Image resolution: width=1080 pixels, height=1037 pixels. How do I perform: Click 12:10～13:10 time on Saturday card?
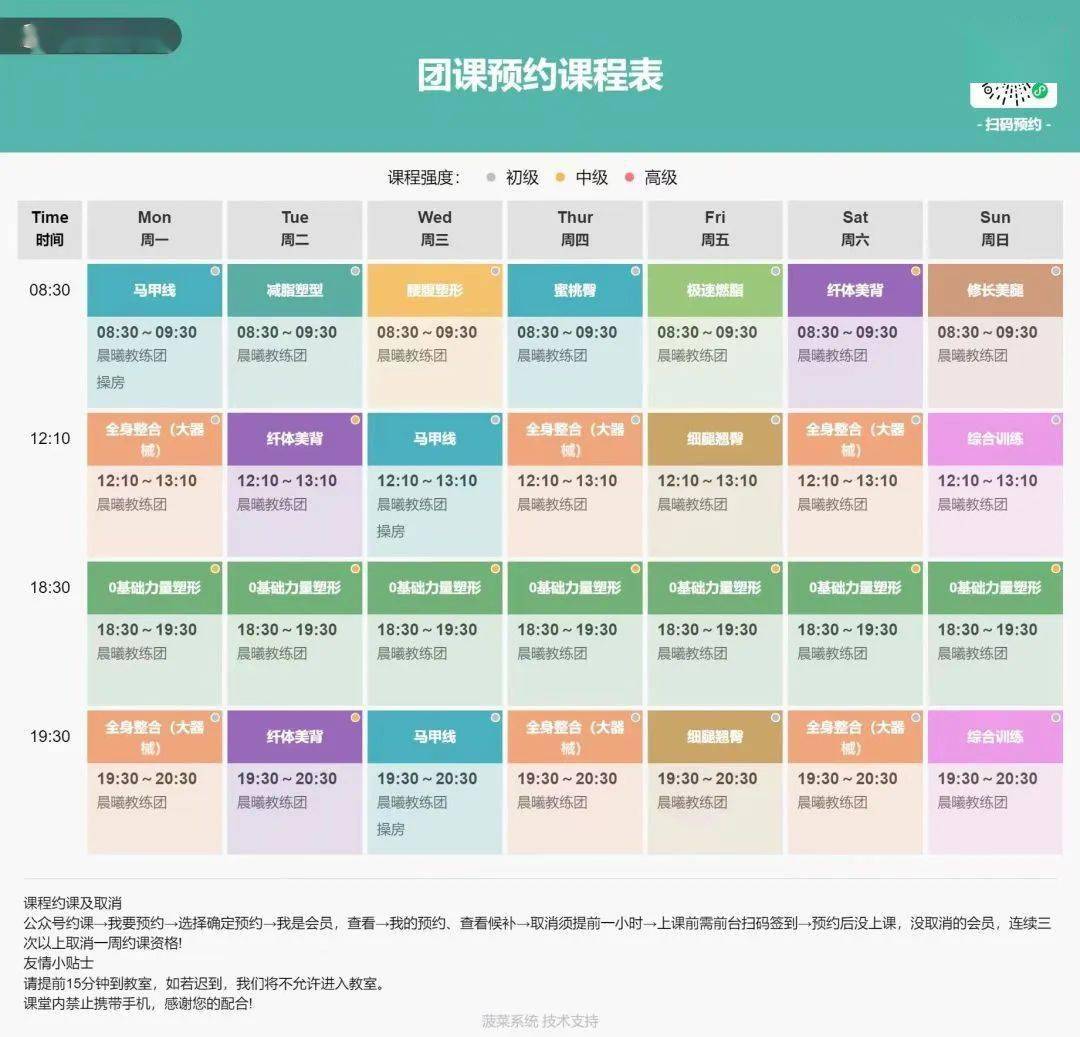[x=847, y=481]
